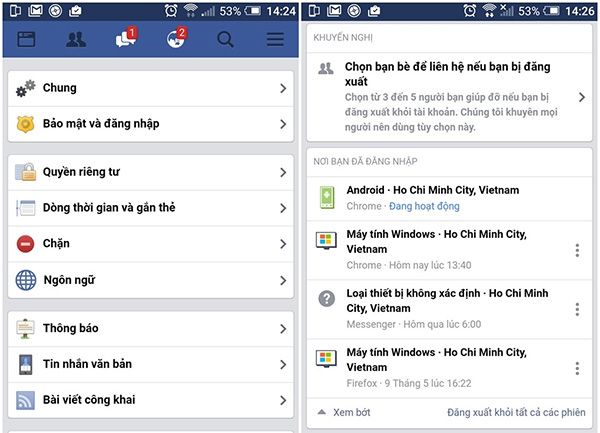Open the Friend Requests icon
600x433 pixels.
click(76, 39)
